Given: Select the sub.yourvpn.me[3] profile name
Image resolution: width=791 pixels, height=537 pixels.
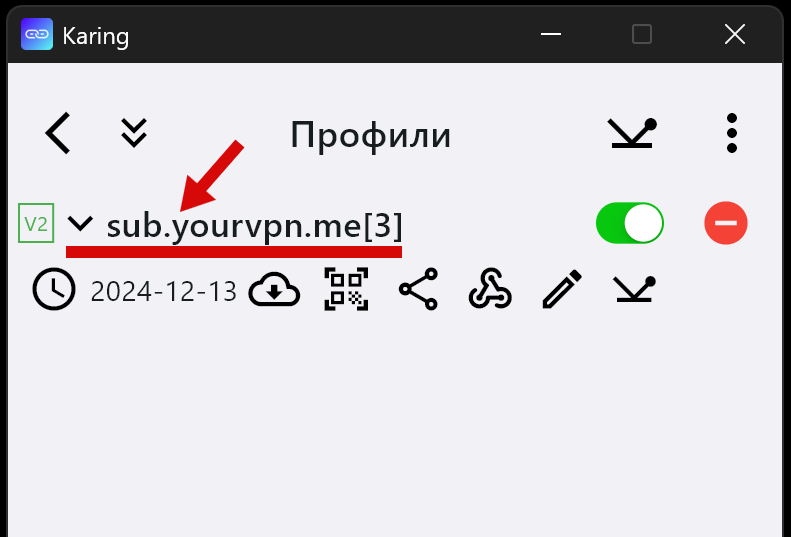Looking at the screenshot, I should click(255, 226).
